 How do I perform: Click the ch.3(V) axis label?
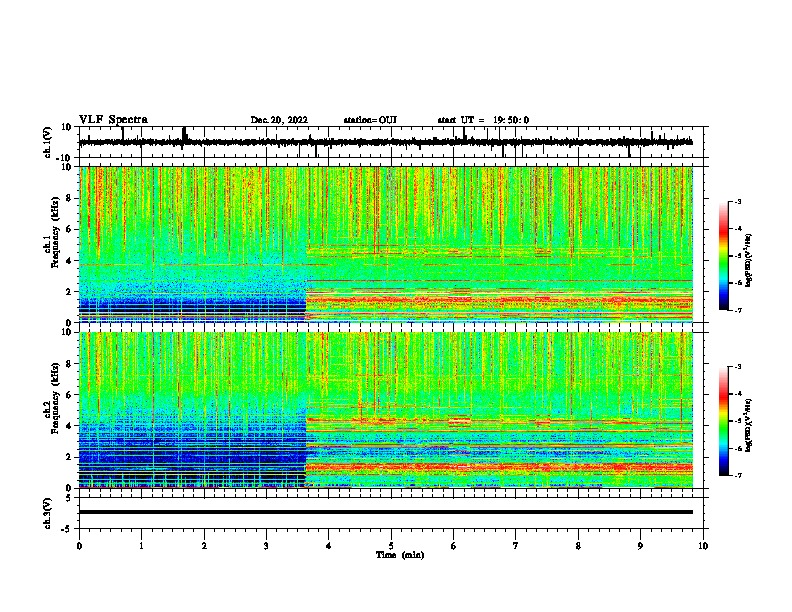pos(48,513)
